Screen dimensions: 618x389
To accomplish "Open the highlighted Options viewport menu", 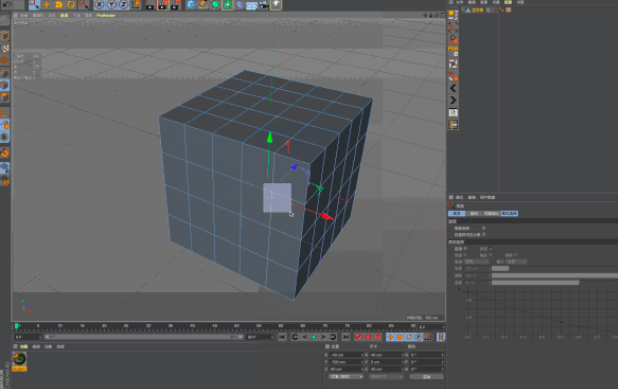I will [64, 15].
